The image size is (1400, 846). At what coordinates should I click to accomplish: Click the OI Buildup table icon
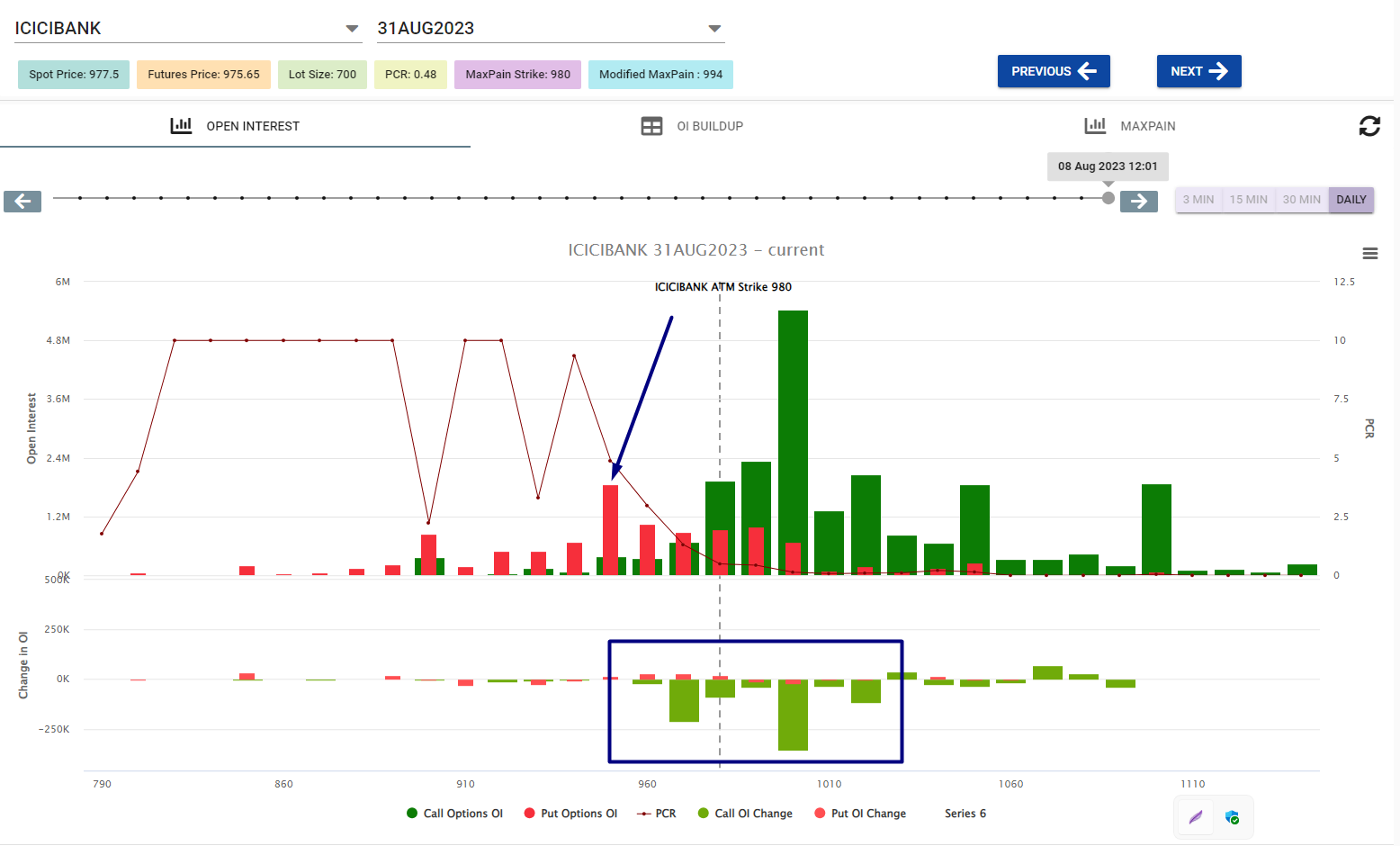[x=651, y=126]
